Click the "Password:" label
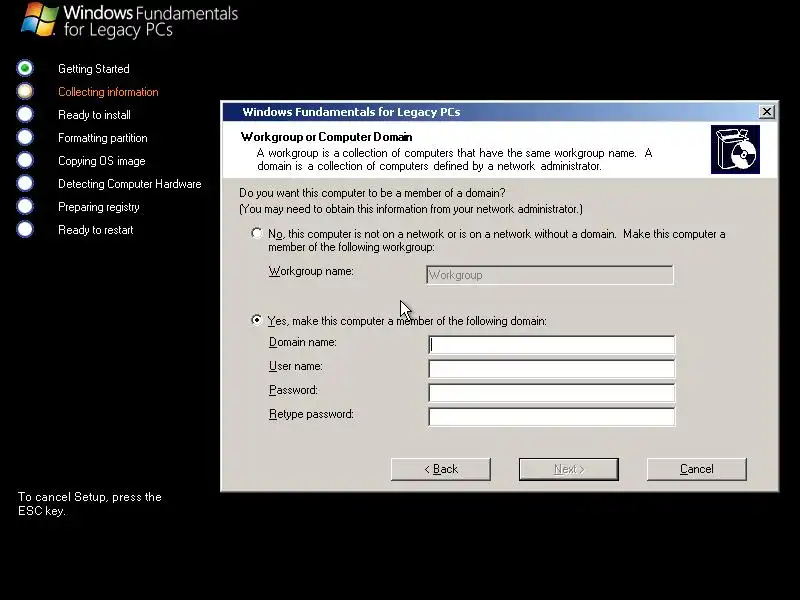 click(x=293, y=390)
